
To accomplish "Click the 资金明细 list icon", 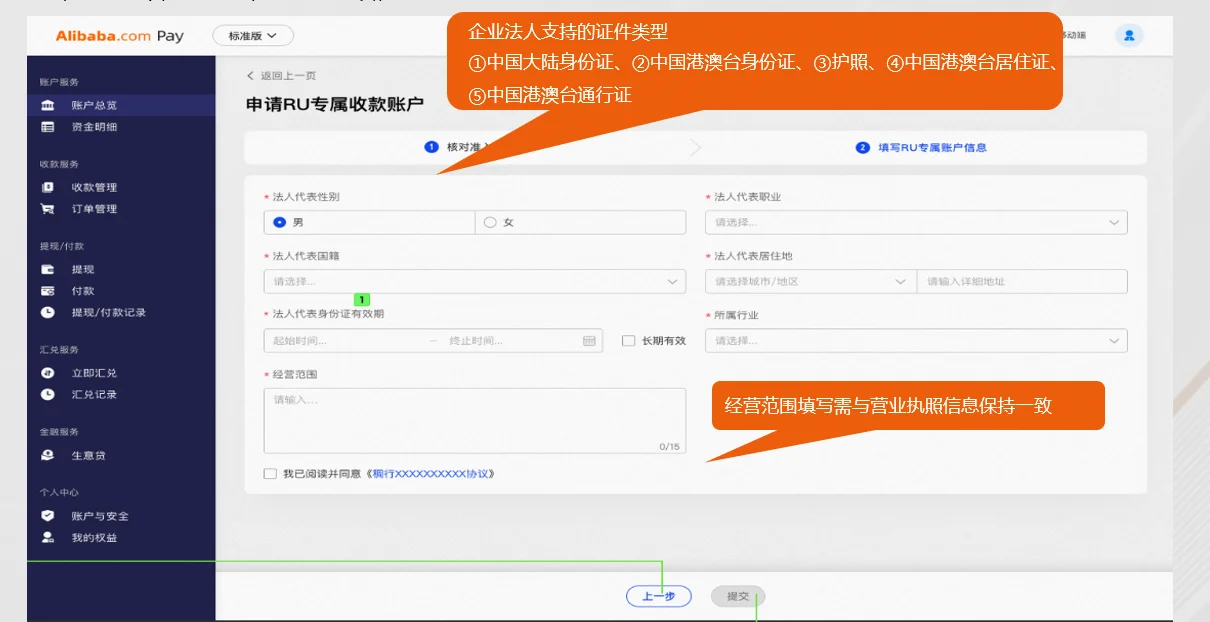I will coord(48,127).
